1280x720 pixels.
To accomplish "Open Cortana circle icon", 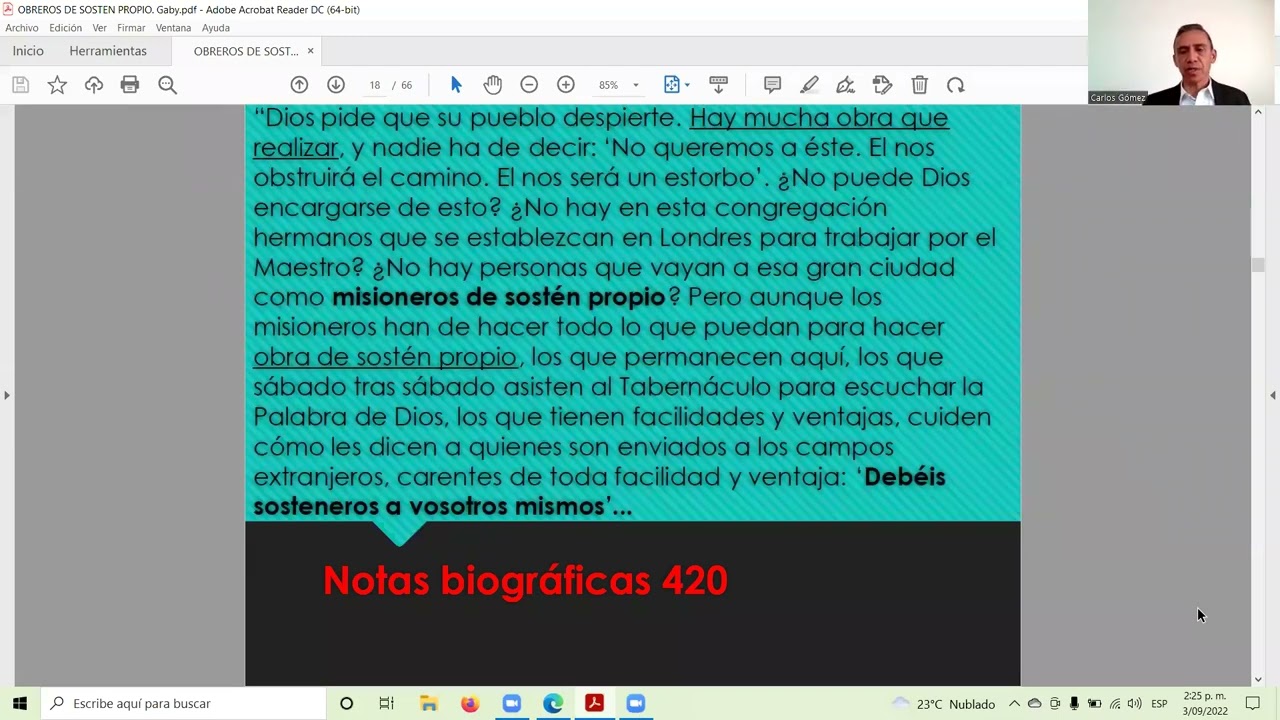I will click(346, 703).
